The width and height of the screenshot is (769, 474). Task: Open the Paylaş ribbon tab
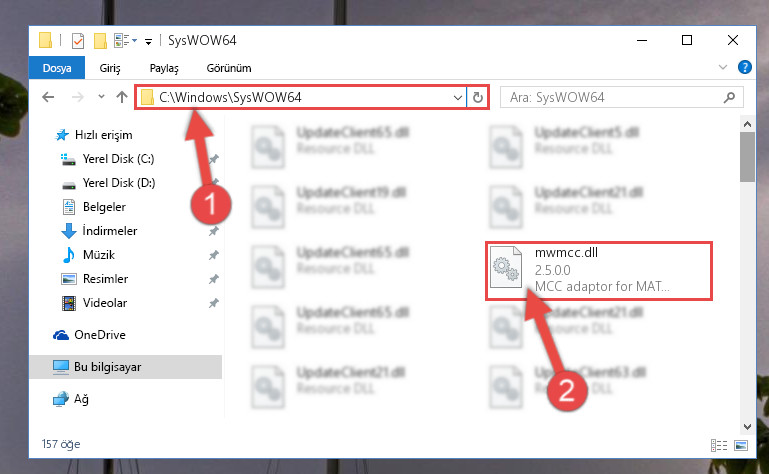click(x=164, y=68)
